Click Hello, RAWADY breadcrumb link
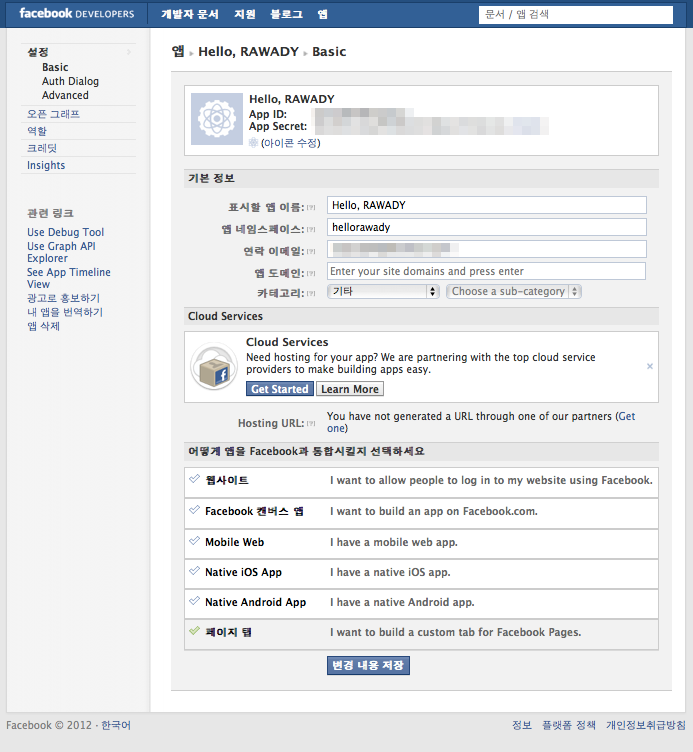The height and width of the screenshot is (752, 693). 248,51
